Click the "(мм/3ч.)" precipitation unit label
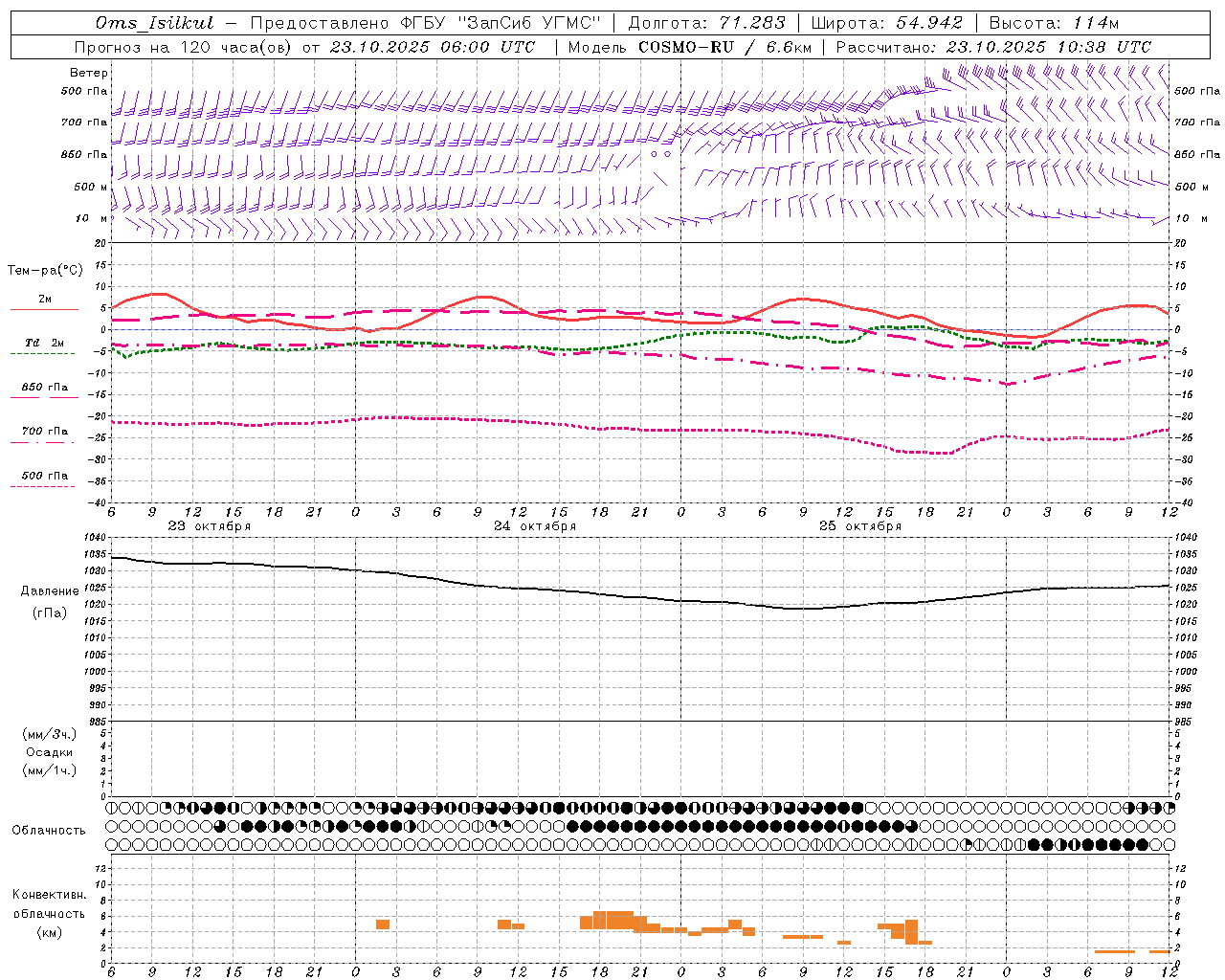The height and width of the screenshot is (980, 1225). coord(50,734)
